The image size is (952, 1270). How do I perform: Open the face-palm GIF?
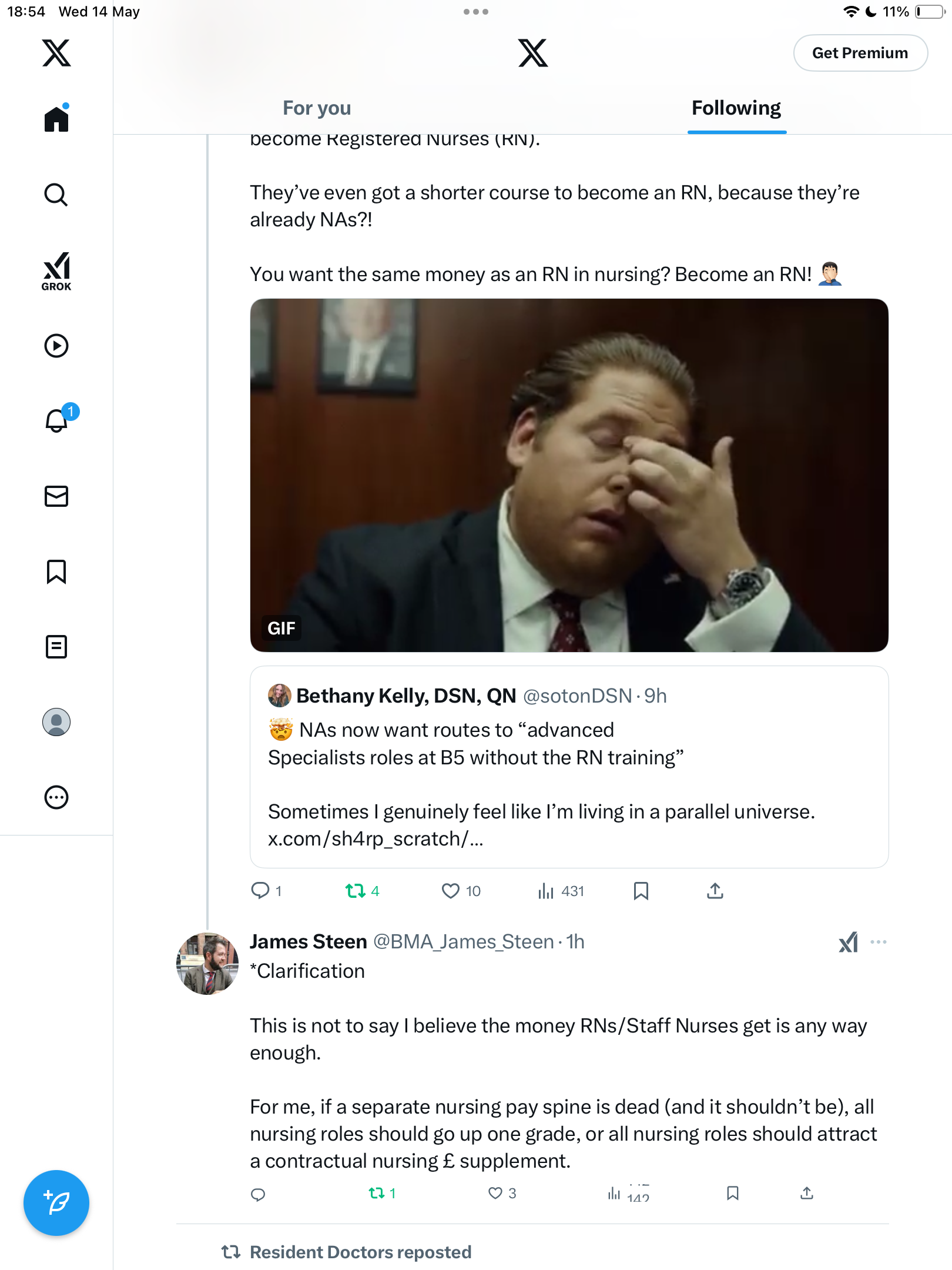[569, 475]
